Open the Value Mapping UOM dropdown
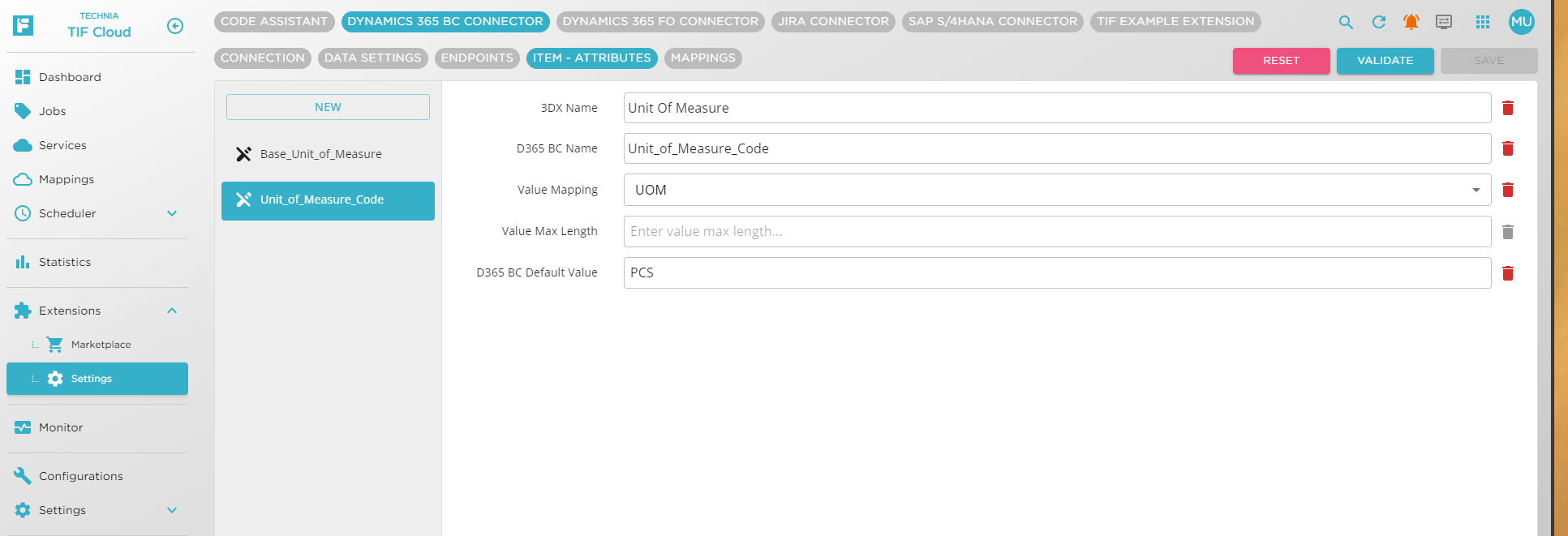Screen dimensions: 1568x536 tap(1056, 190)
